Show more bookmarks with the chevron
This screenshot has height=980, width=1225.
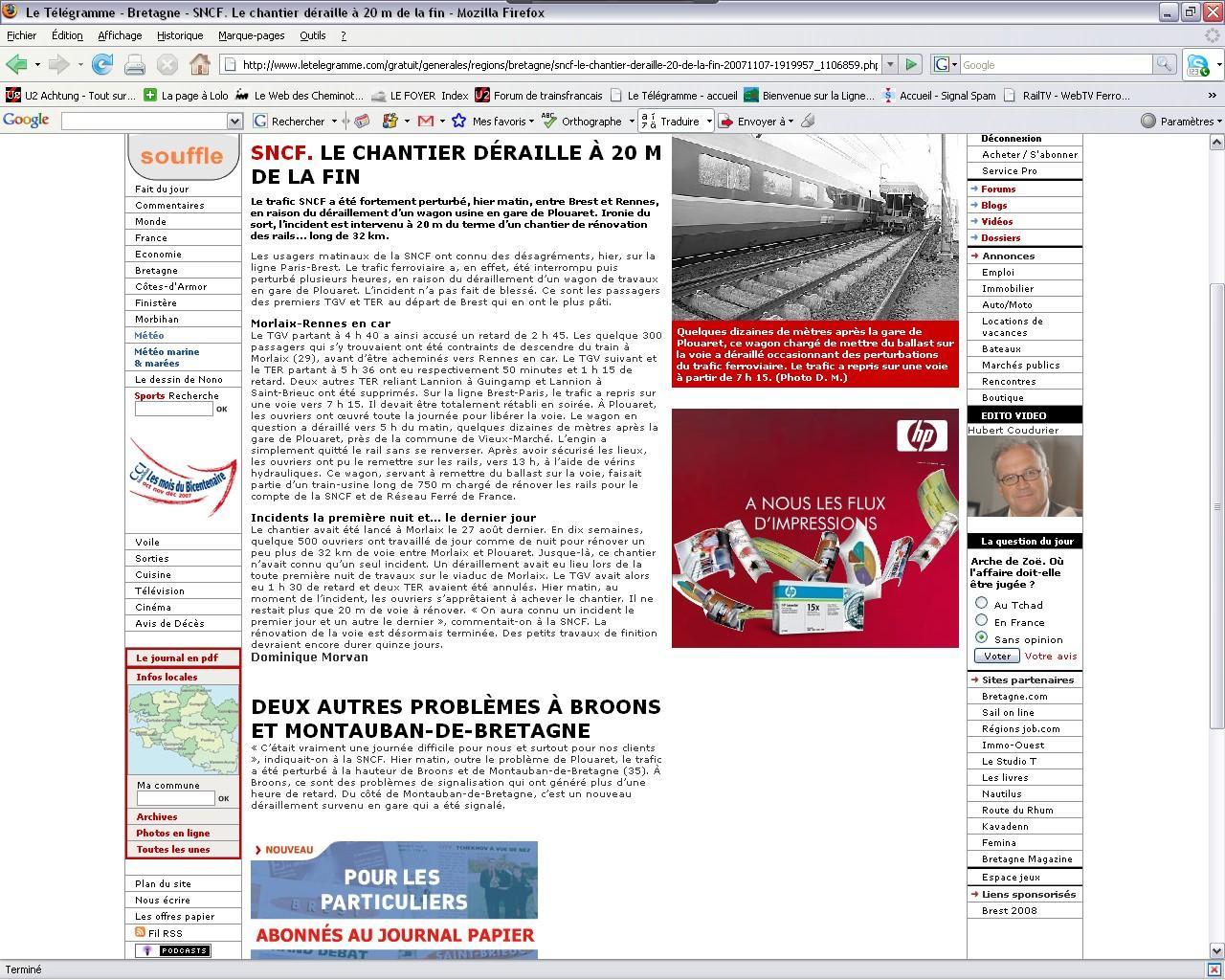(x=1213, y=96)
